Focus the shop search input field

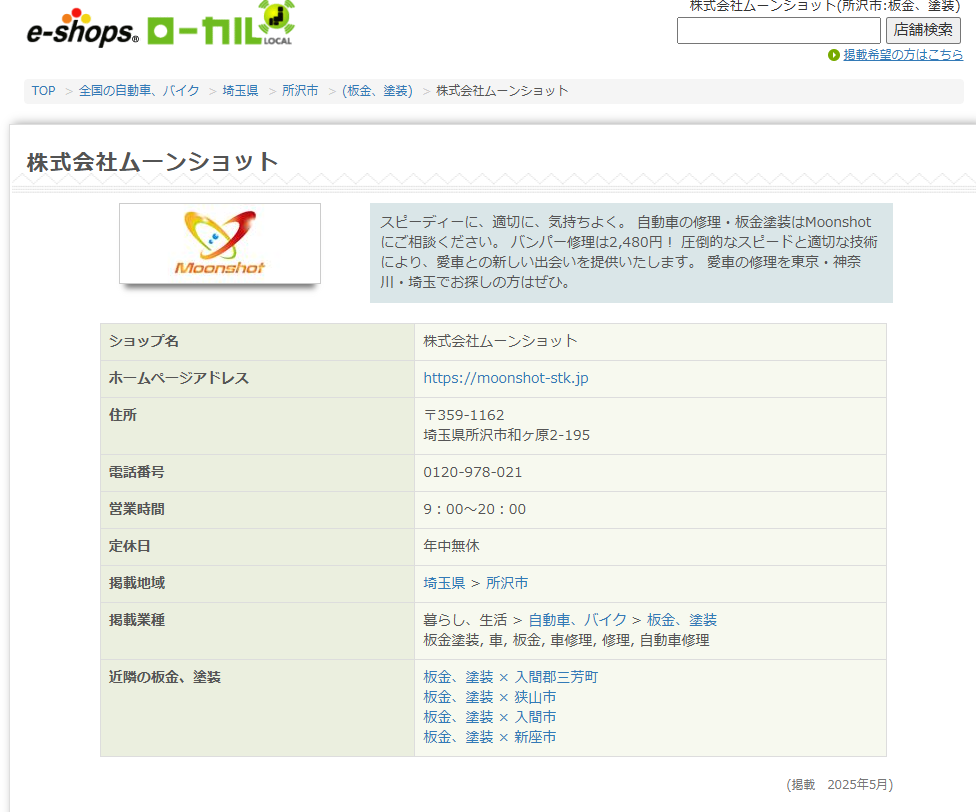[778, 30]
